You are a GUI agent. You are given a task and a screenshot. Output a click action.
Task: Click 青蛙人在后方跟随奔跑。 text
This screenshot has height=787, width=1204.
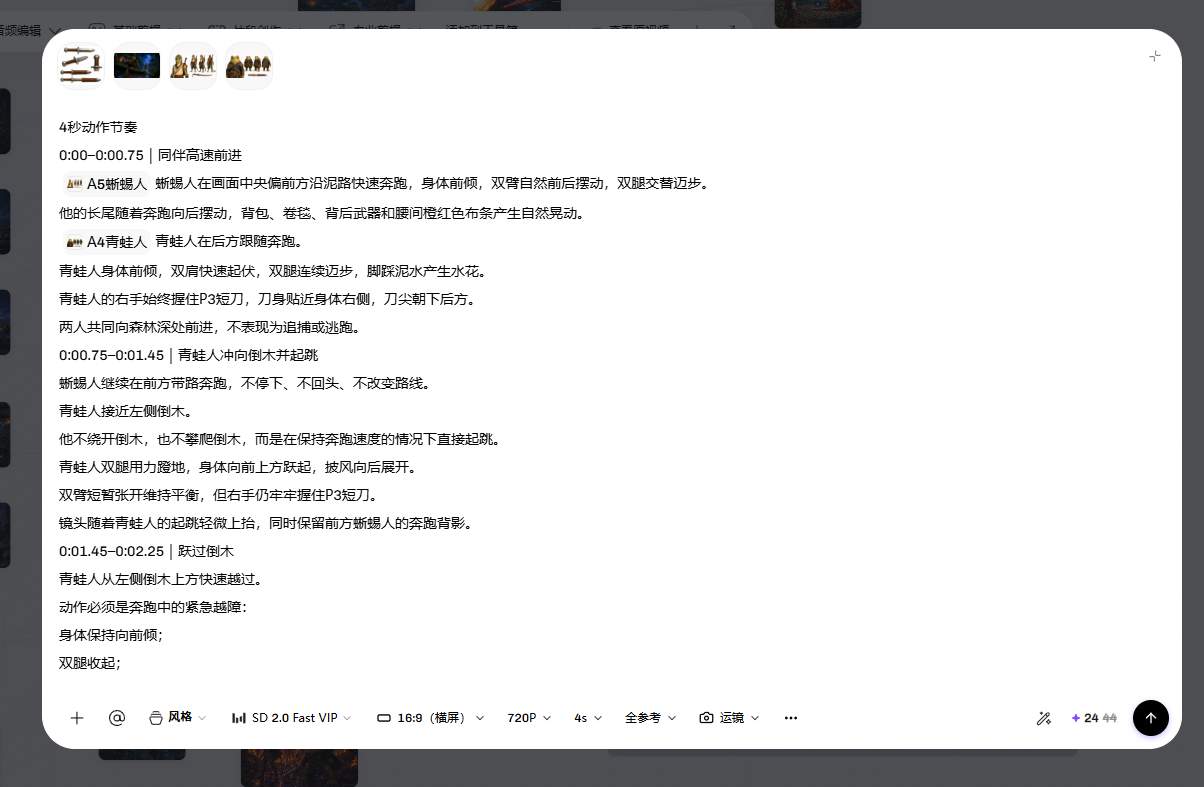[x=228, y=241]
